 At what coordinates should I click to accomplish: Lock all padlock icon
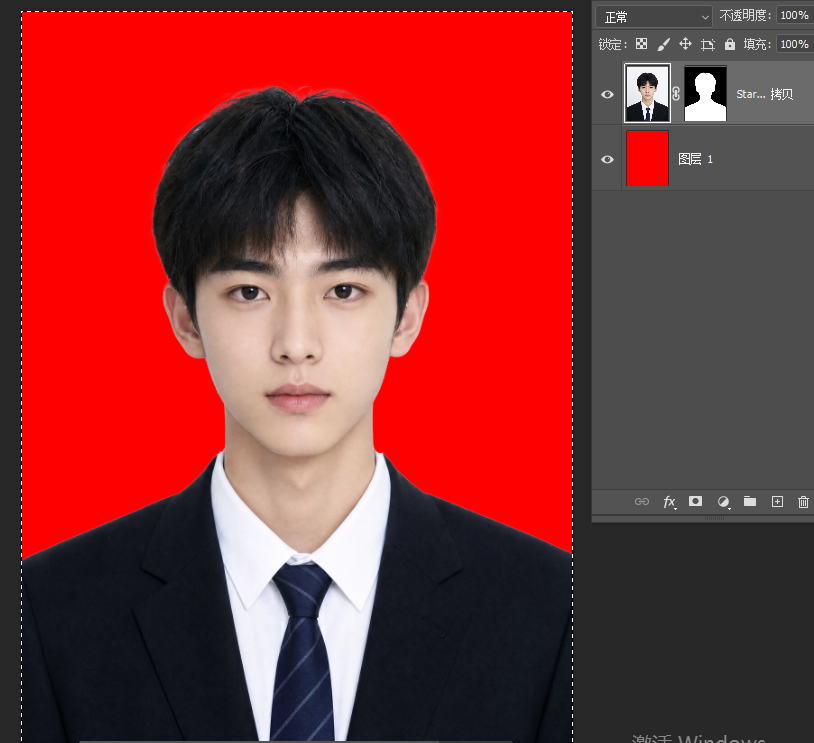(x=730, y=44)
